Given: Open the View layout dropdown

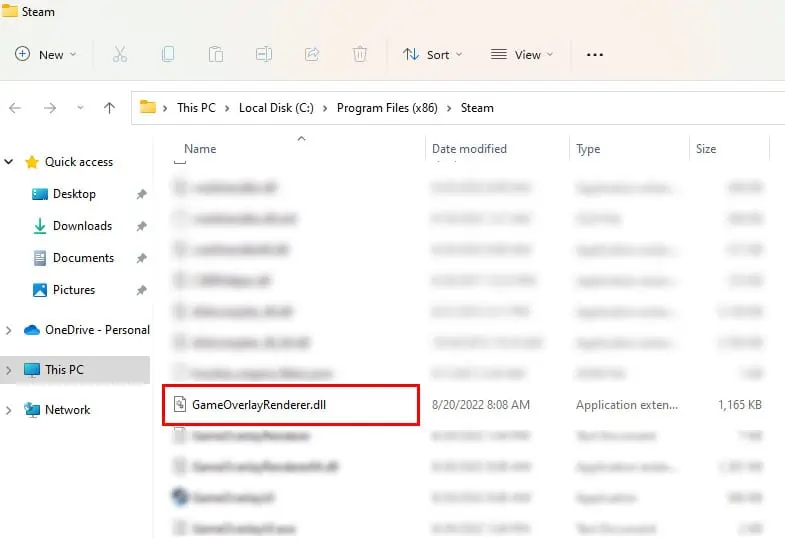Looking at the screenshot, I should [x=520, y=54].
